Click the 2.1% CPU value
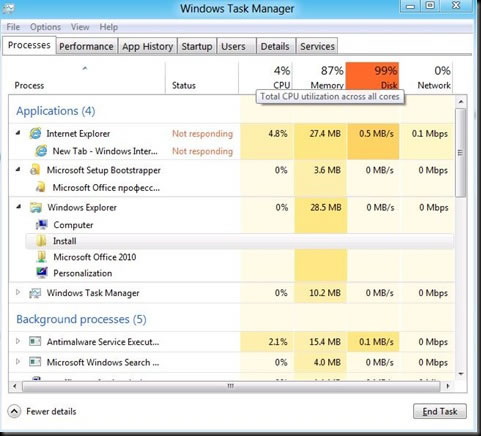The width and height of the screenshot is (481, 436). tap(278, 342)
